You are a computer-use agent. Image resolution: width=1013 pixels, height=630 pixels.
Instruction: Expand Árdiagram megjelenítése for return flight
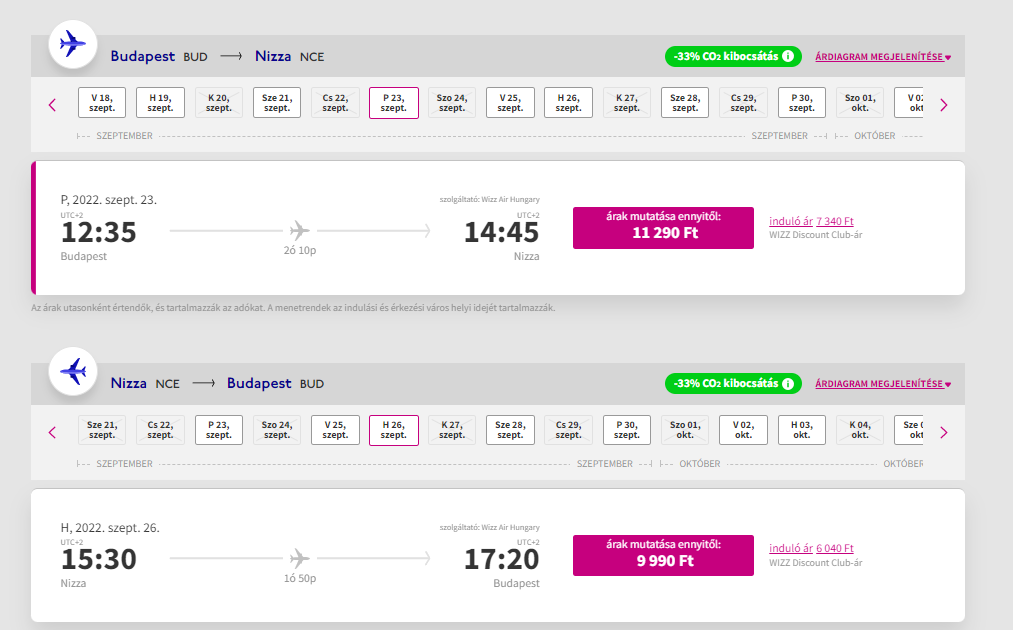click(882, 384)
